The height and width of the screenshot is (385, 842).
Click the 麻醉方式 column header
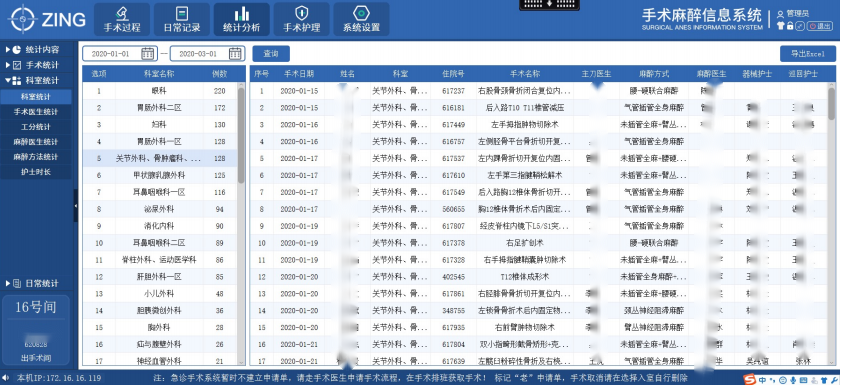tap(654, 74)
